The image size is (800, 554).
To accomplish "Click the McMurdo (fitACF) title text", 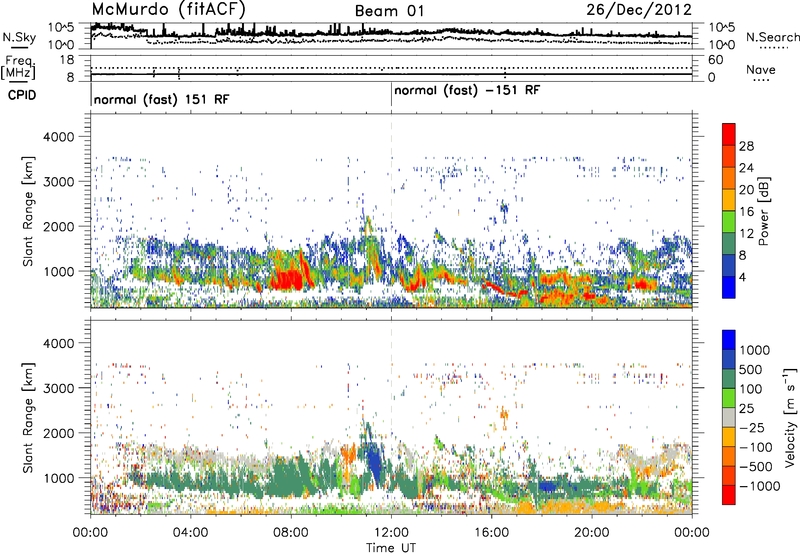I will point(168,9).
